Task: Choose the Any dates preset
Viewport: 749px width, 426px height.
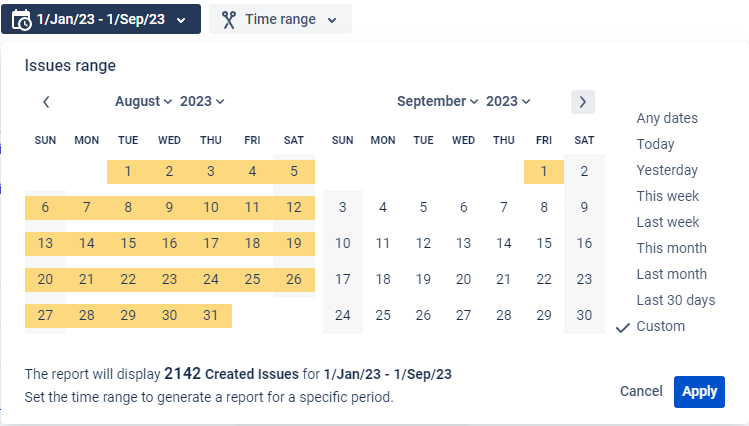Action: tap(667, 118)
